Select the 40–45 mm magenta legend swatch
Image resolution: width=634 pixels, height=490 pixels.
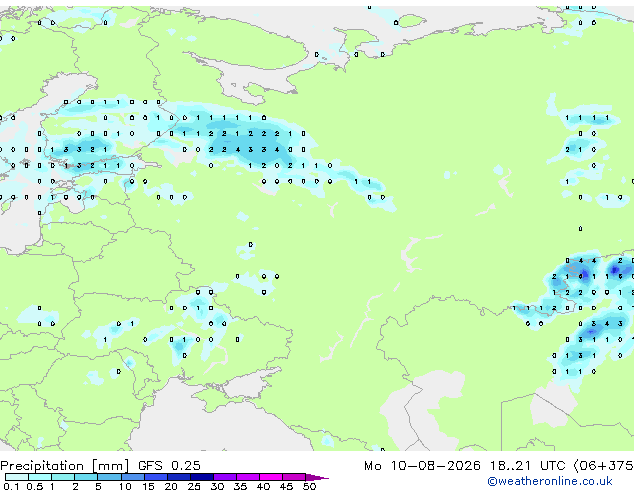271,477
